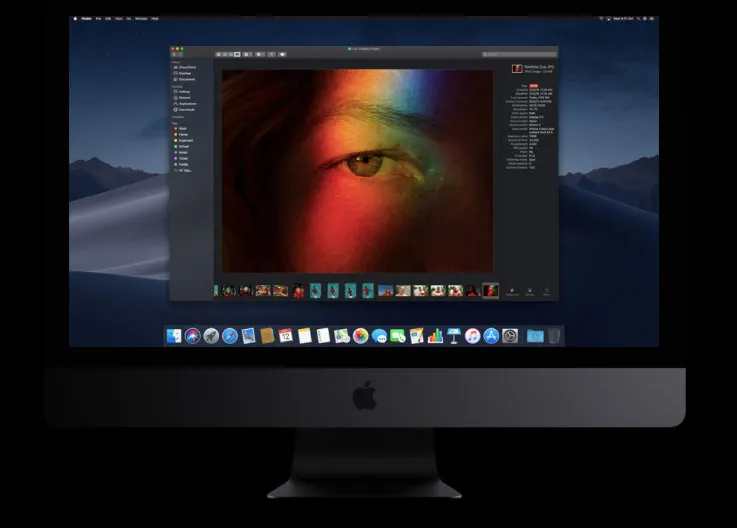Click the Rotate Left quick action
The height and width of the screenshot is (528, 737).
pyautogui.click(x=512, y=292)
